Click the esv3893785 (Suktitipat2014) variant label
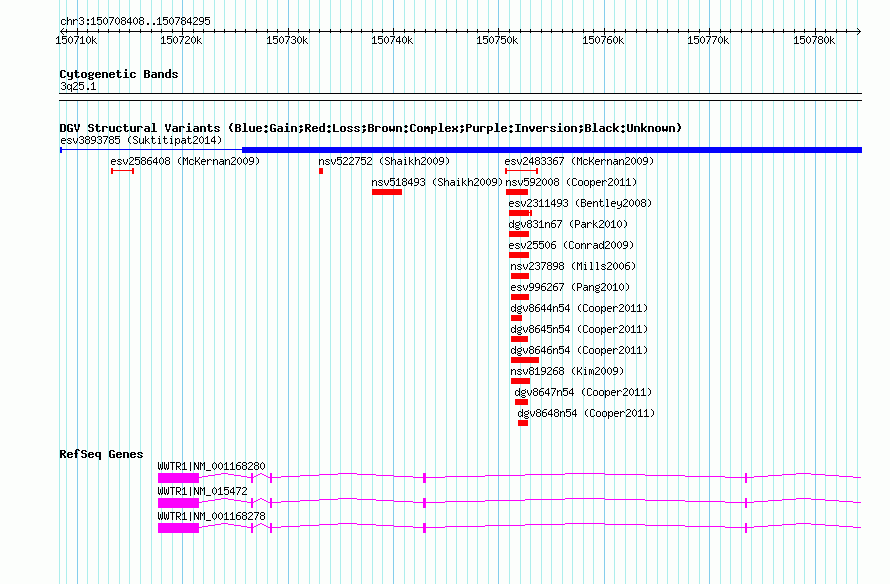Image resolution: width=890 pixels, height=584 pixels. pos(141,140)
